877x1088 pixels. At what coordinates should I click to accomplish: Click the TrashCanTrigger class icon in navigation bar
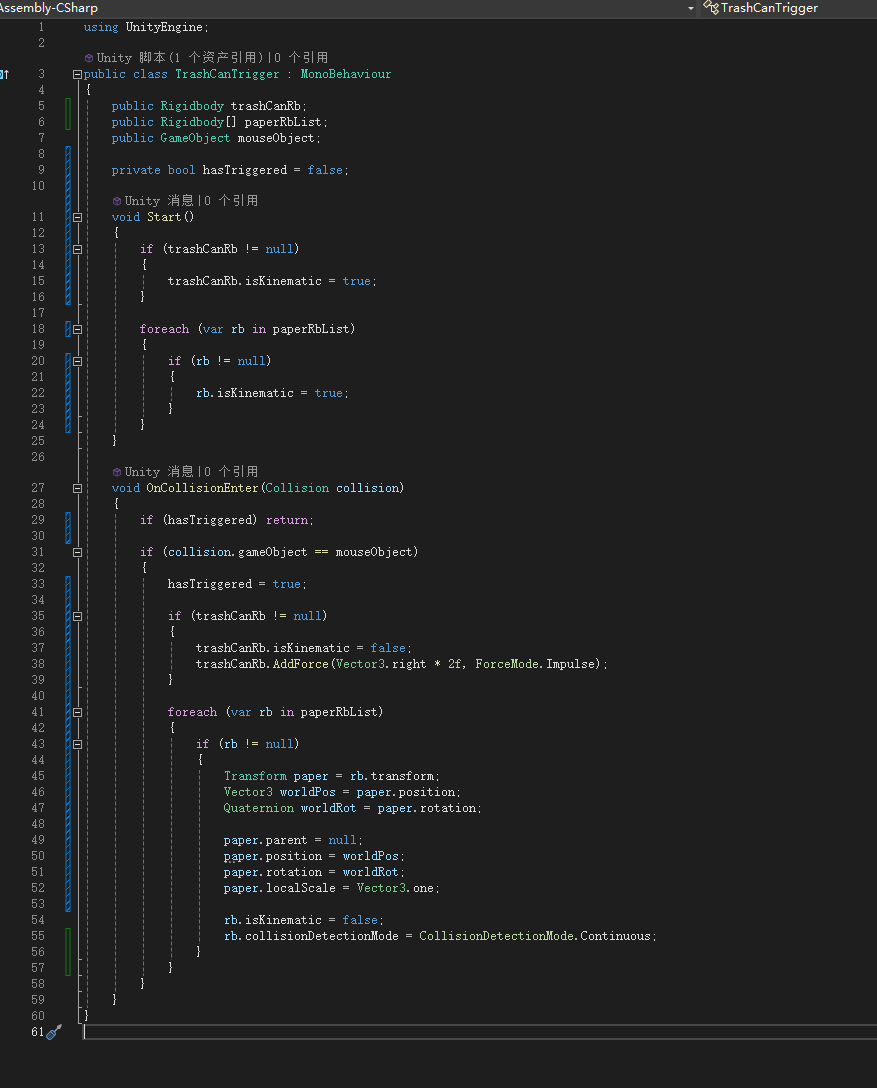coord(710,8)
